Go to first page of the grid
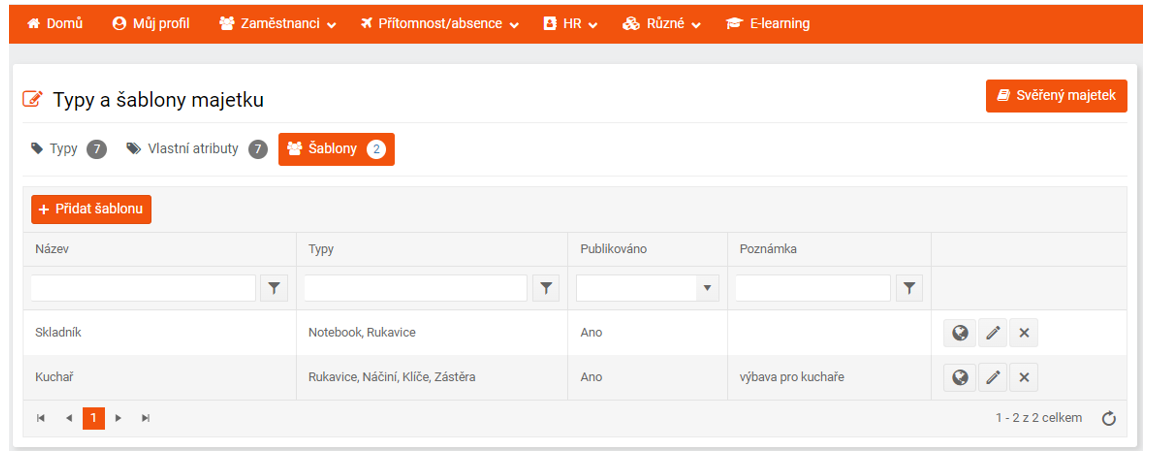 tap(41, 418)
